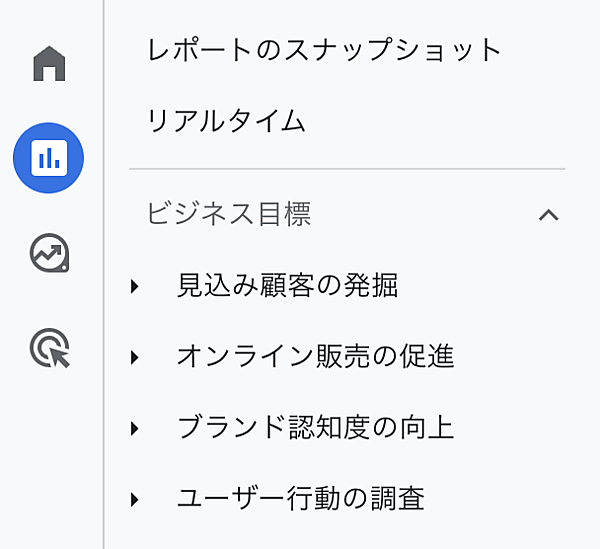
Task: Go to the Home icon in the rail
Action: point(49,64)
